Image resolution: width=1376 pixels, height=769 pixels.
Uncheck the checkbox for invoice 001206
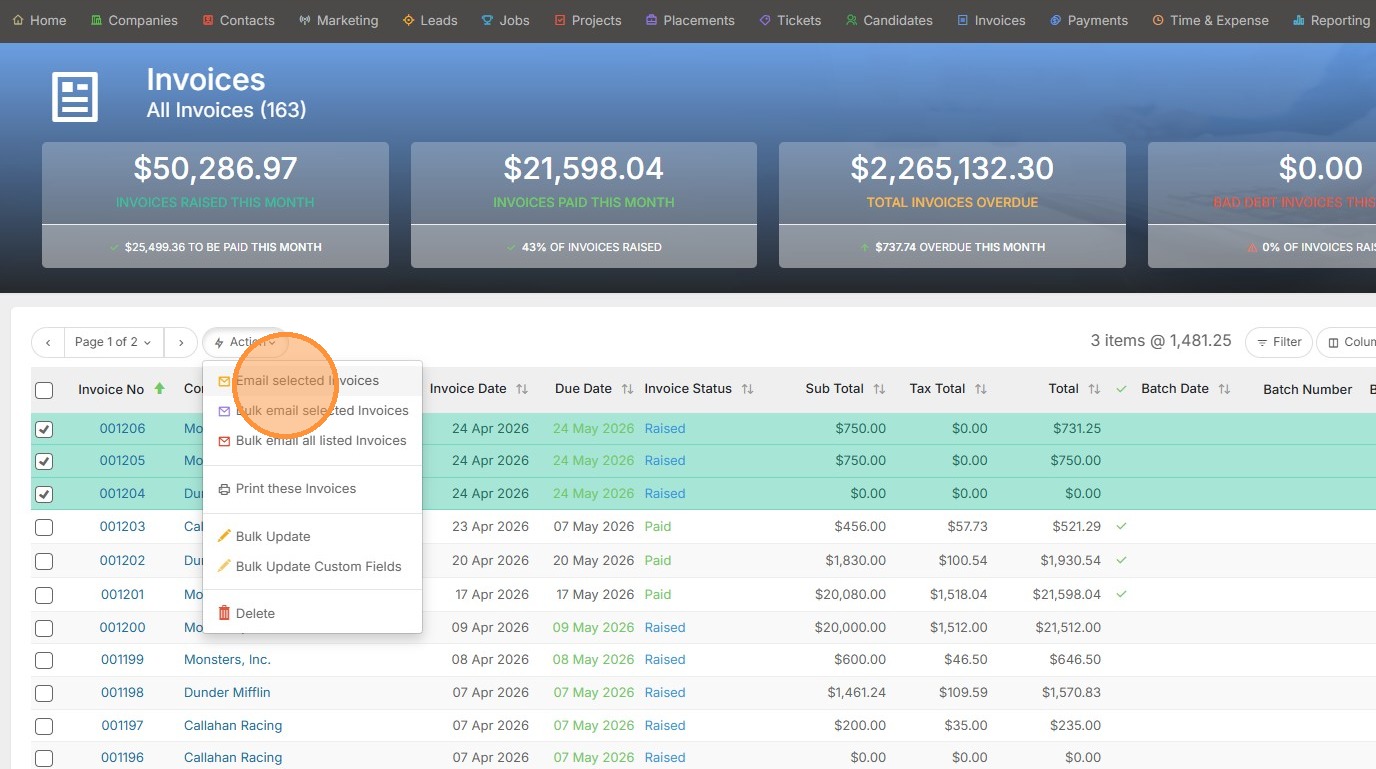click(44, 429)
